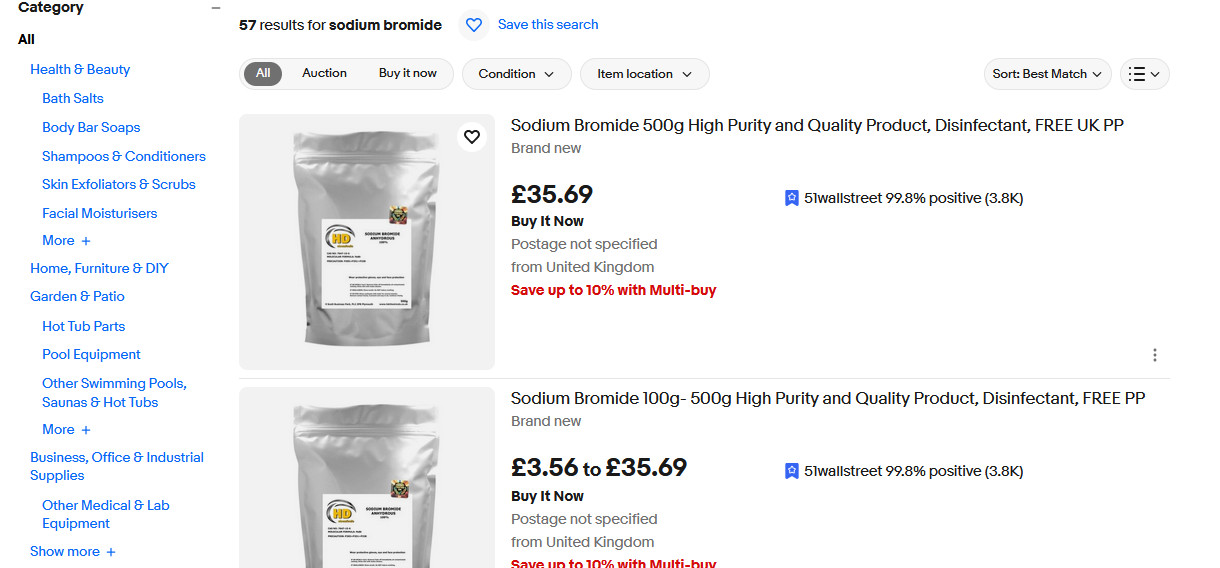1220x568 pixels.
Task: Change results layout with list view icon
Action: (x=1144, y=74)
